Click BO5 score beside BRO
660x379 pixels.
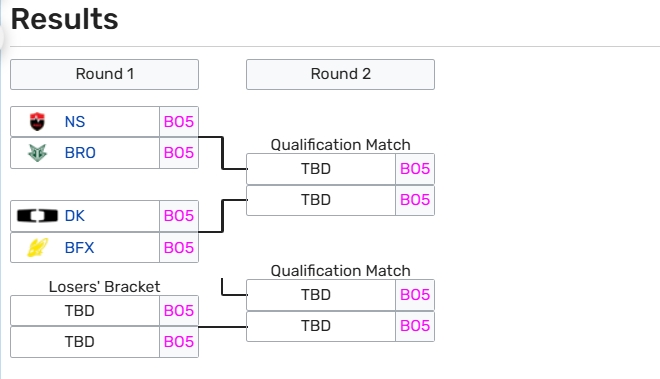(x=179, y=153)
